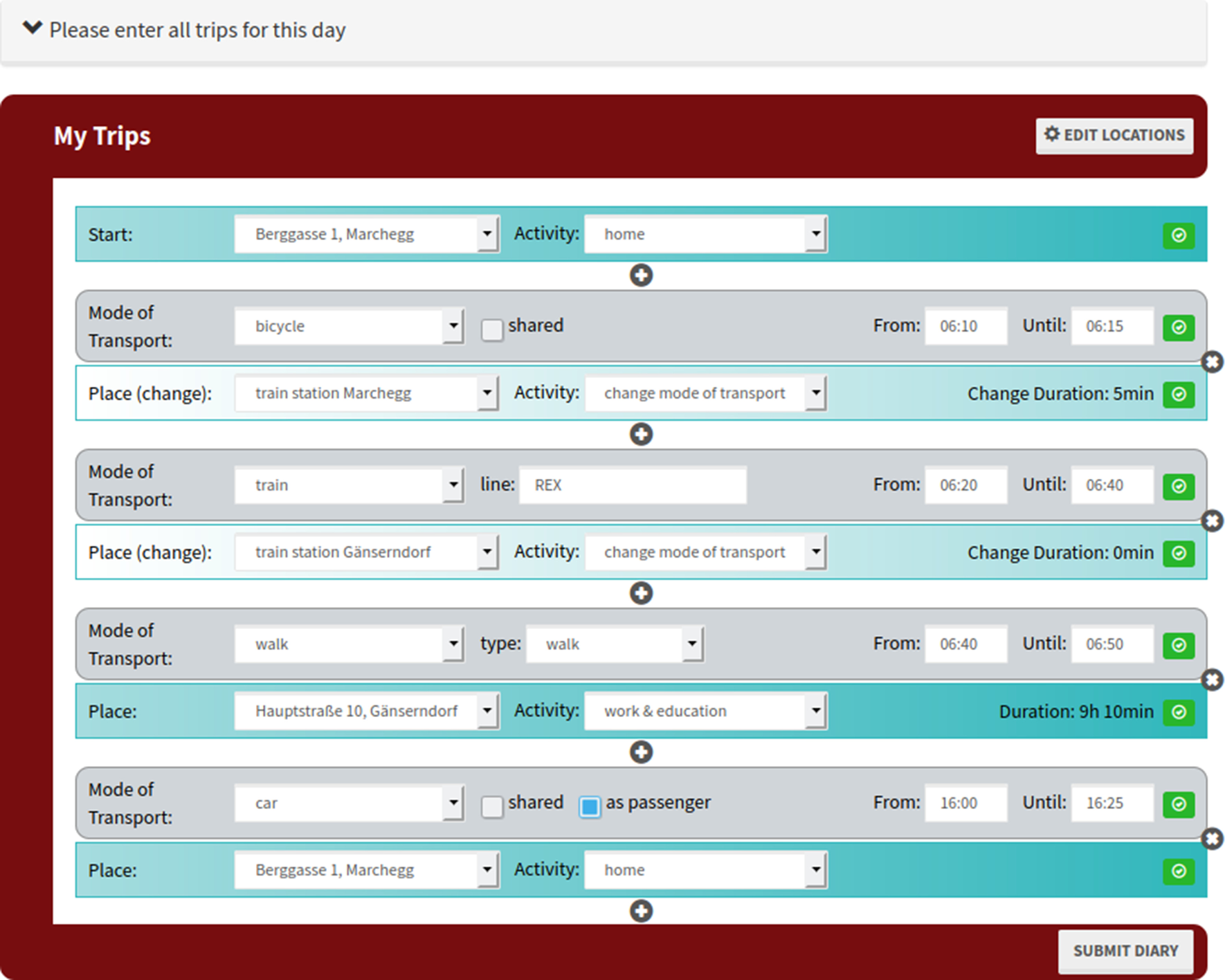Click green confirm icon in Start row
Screen dimensions: 1225x980
click(x=1179, y=235)
